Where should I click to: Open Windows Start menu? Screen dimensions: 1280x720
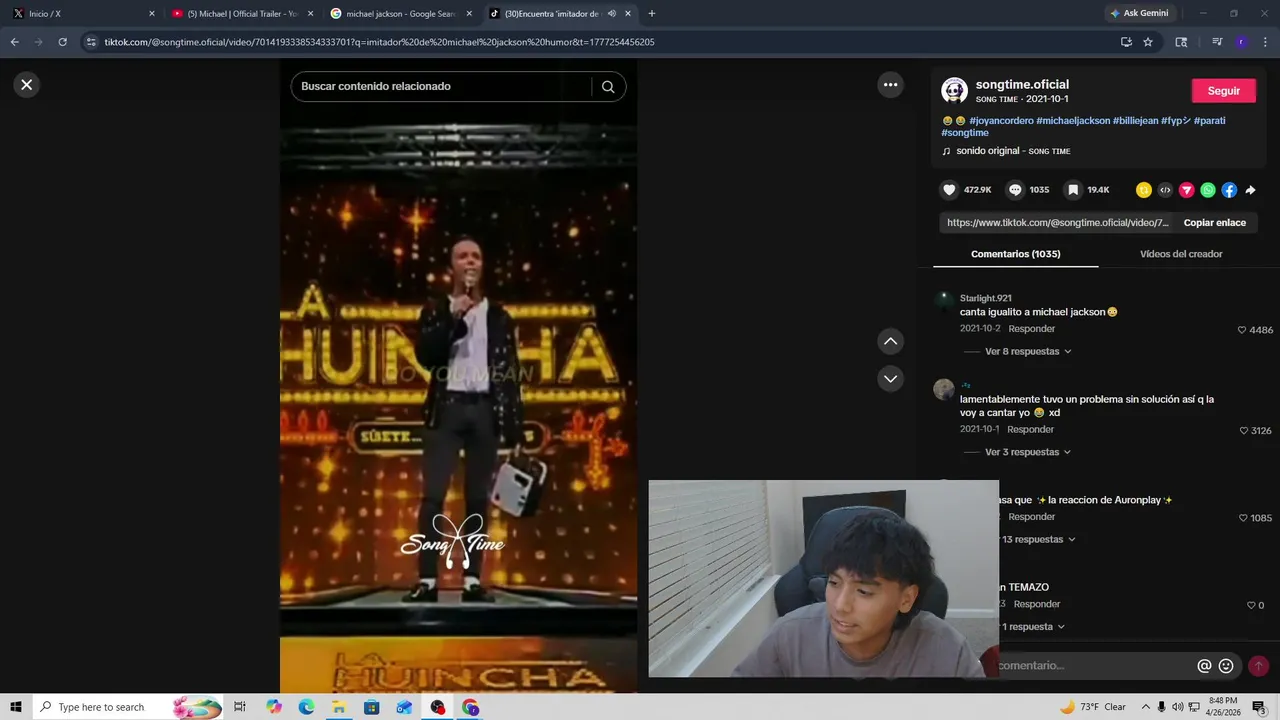click(16, 707)
